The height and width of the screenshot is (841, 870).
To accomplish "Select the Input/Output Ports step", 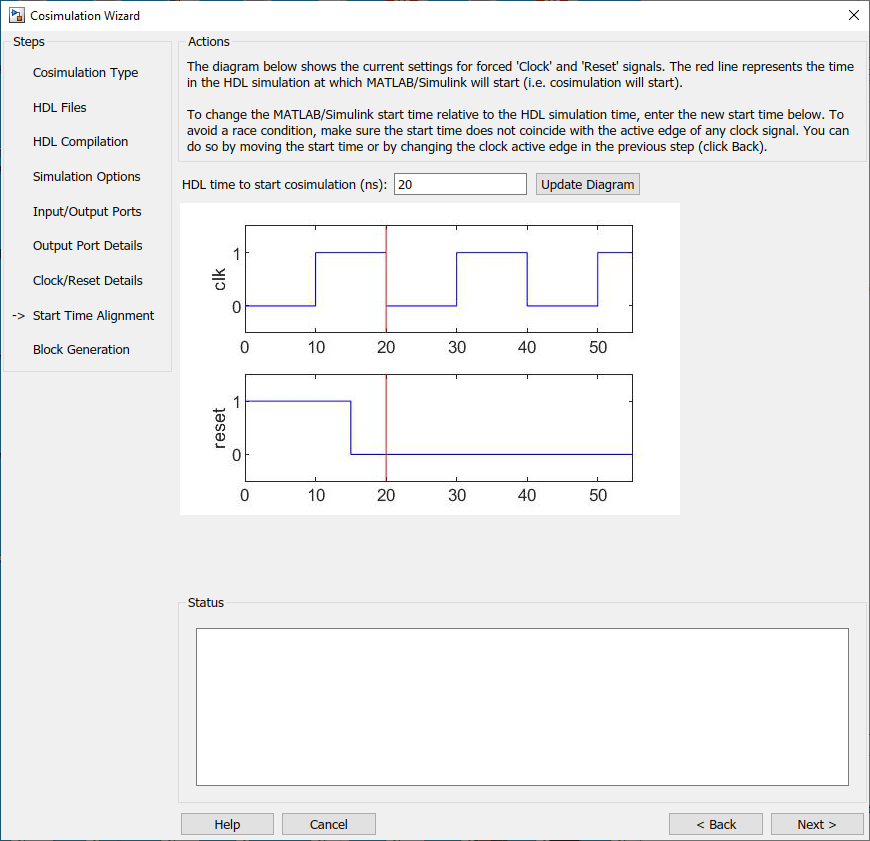I will click(x=87, y=211).
